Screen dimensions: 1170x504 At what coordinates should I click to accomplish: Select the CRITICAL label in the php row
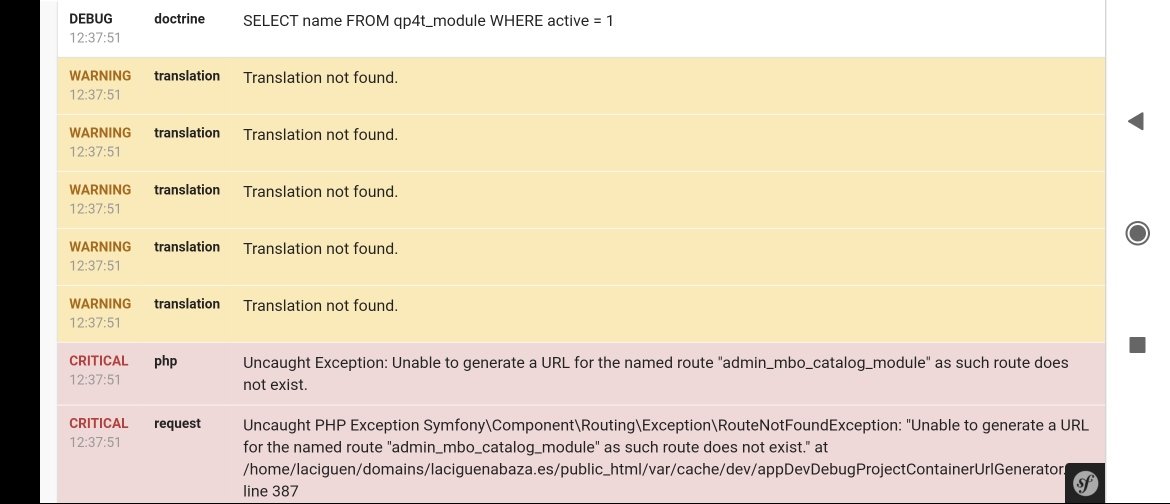tap(99, 361)
